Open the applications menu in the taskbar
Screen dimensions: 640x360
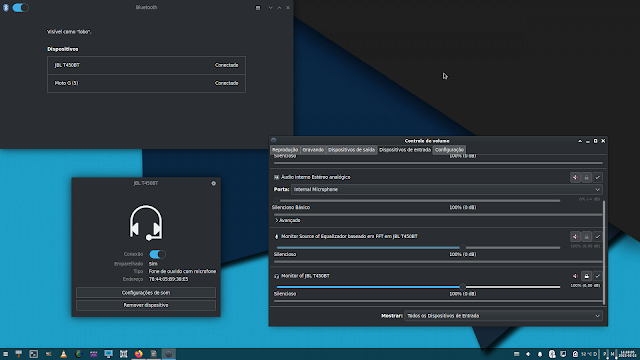[x=5, y=354]
